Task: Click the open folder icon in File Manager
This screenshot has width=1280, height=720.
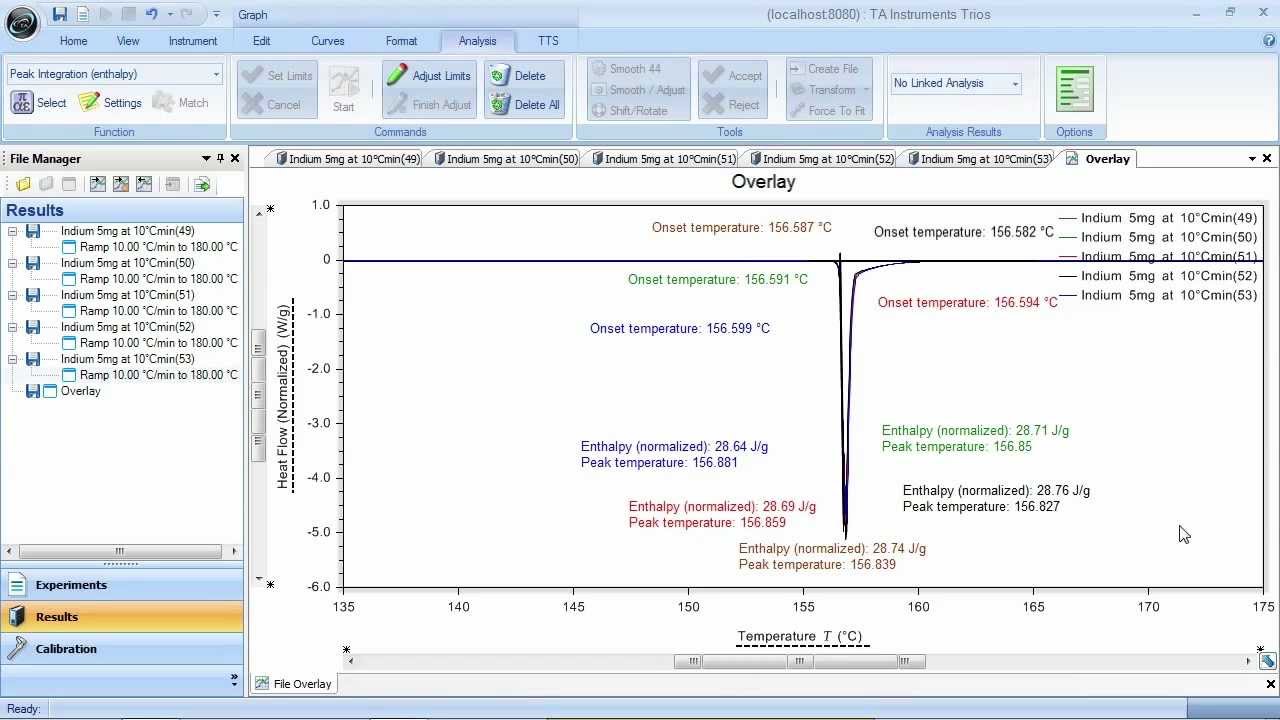Action: point(23,184)
